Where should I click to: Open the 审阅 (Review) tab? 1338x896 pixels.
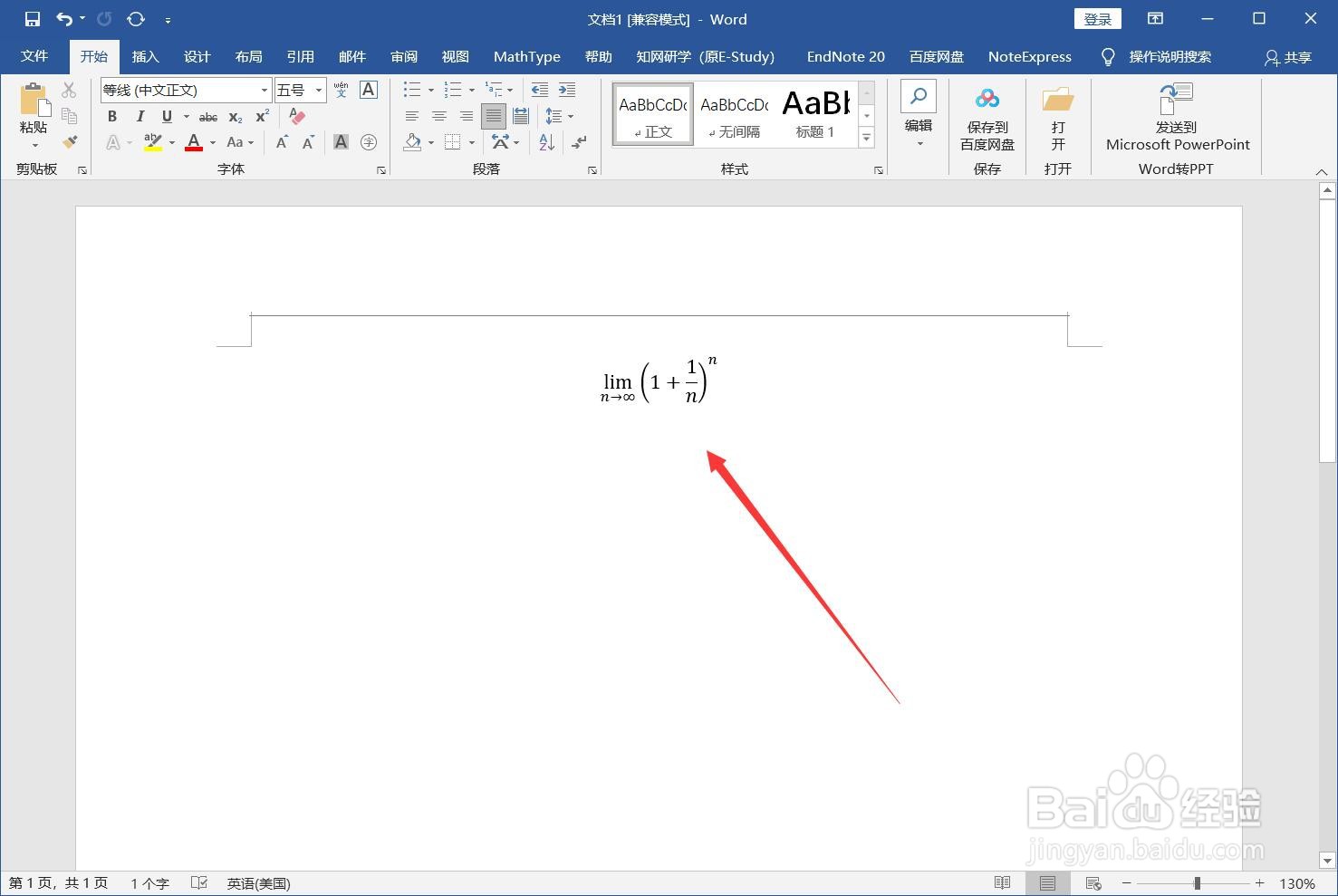tap(403, 56)
